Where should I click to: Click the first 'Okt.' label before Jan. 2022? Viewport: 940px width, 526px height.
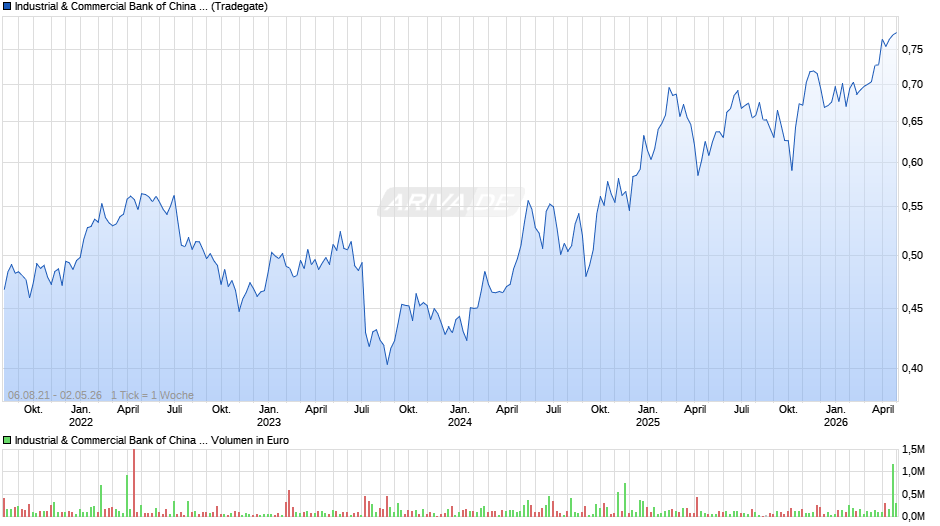pos(33,410)
